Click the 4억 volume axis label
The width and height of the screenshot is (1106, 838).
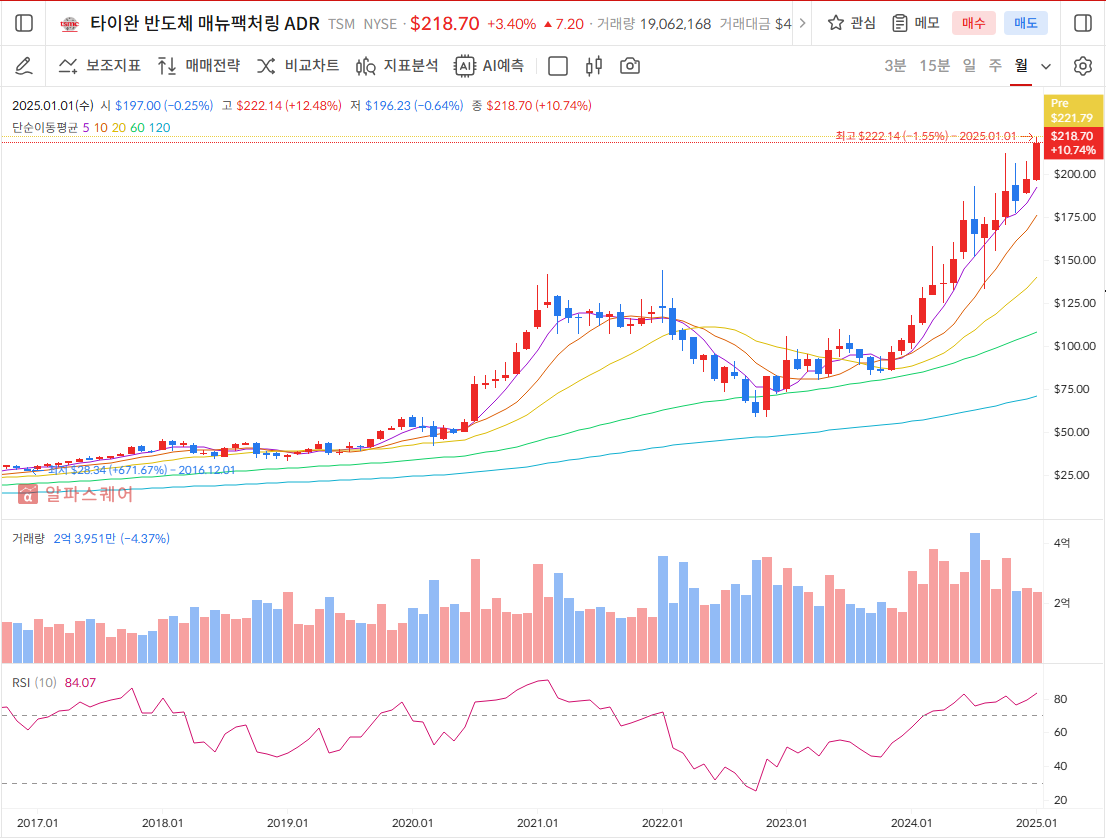(1062, 542)
